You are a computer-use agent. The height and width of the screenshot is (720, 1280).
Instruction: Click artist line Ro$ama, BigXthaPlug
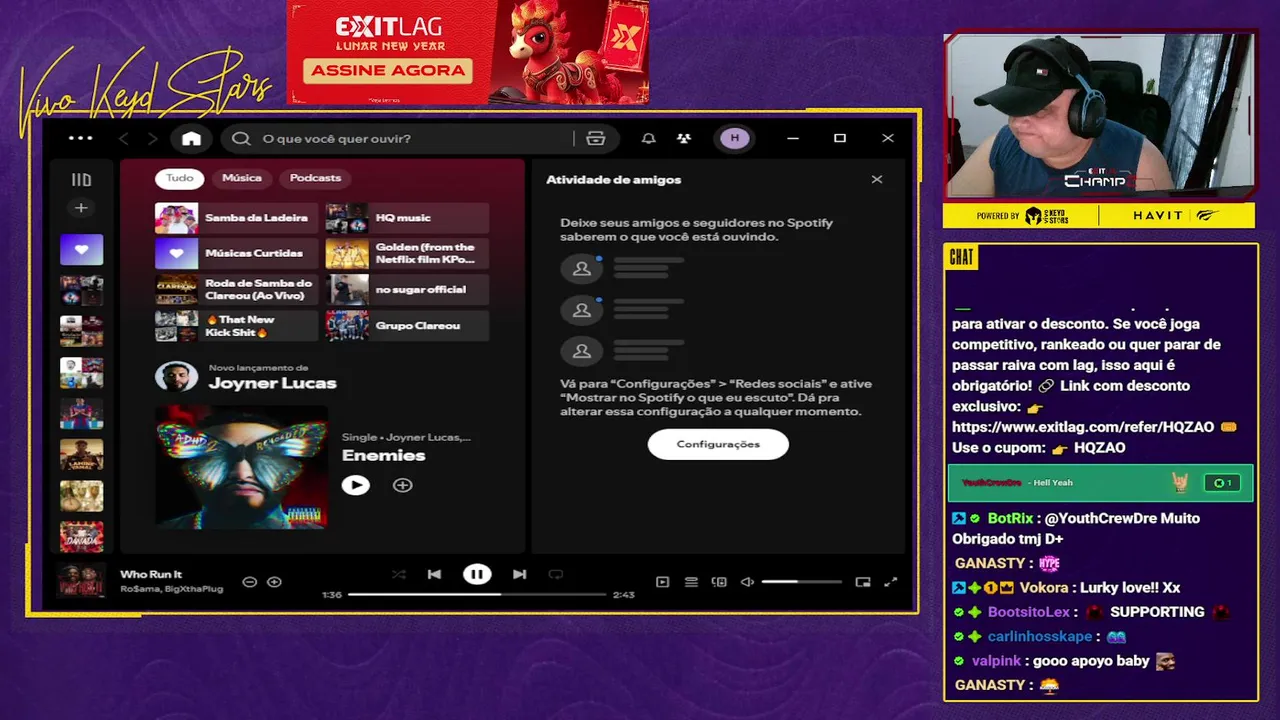(172, 589)
